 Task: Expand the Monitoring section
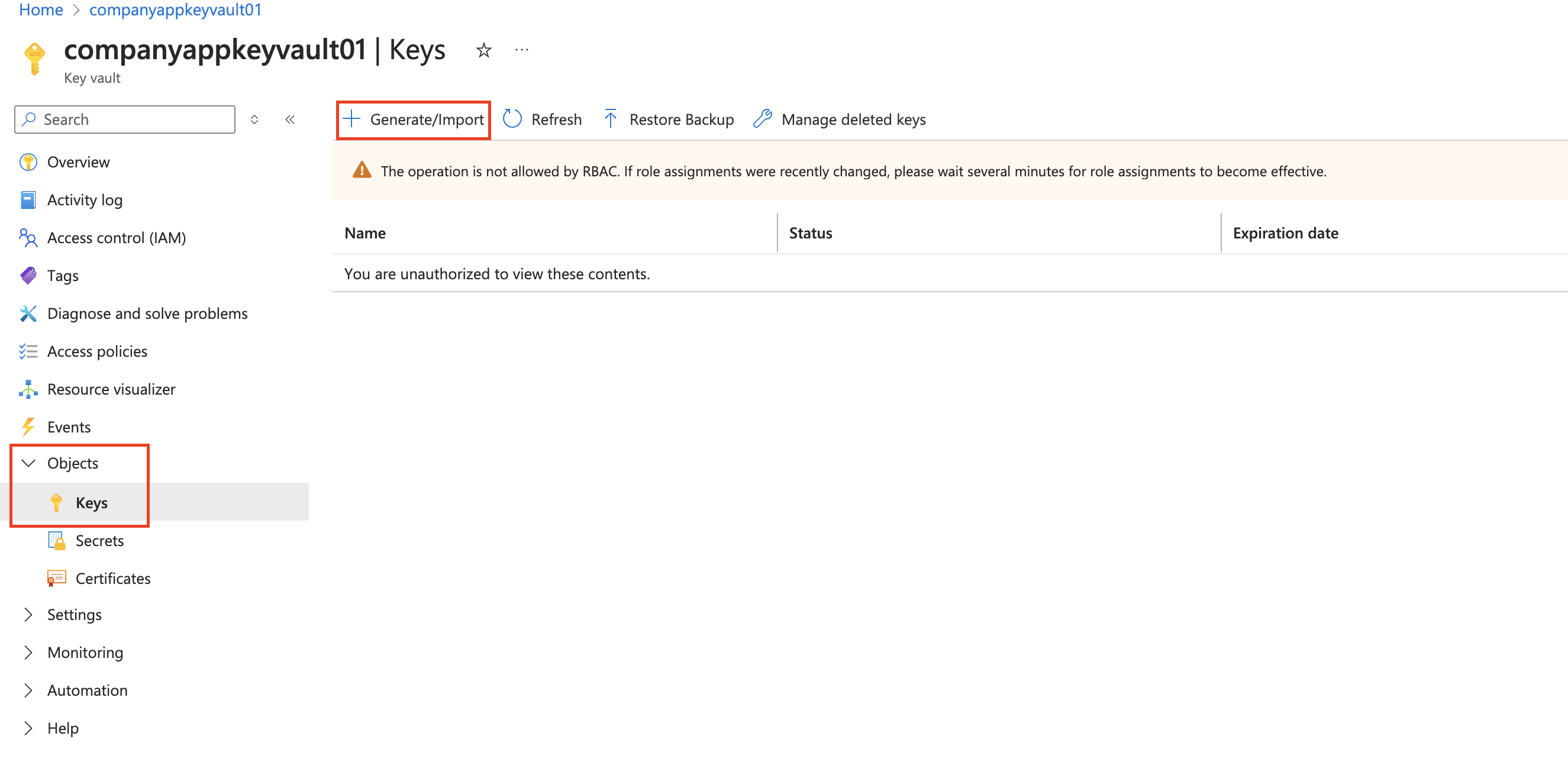[28, 653]
